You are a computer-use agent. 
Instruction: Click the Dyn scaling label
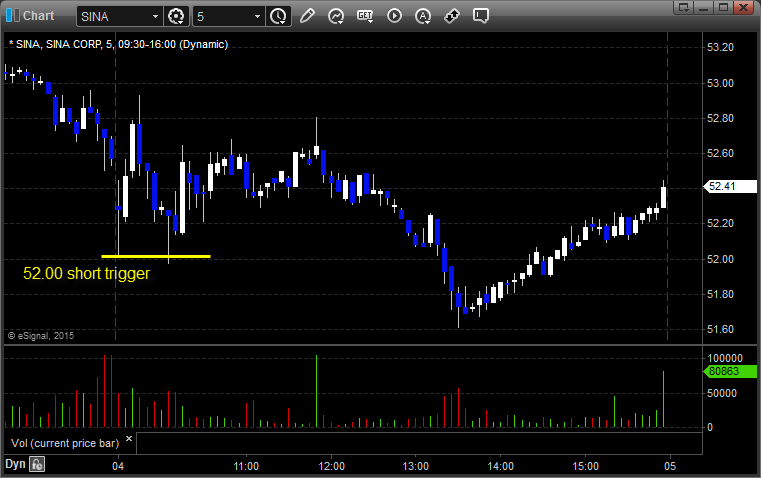pyautogui.click(x=15, y=464)
